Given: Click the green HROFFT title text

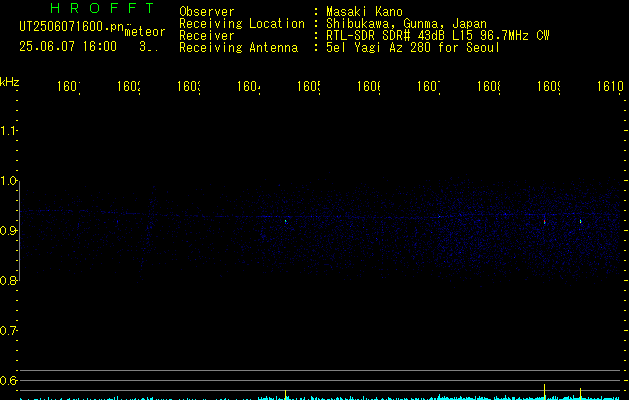Looking at the screenshot, I should (x=103, y=8).
